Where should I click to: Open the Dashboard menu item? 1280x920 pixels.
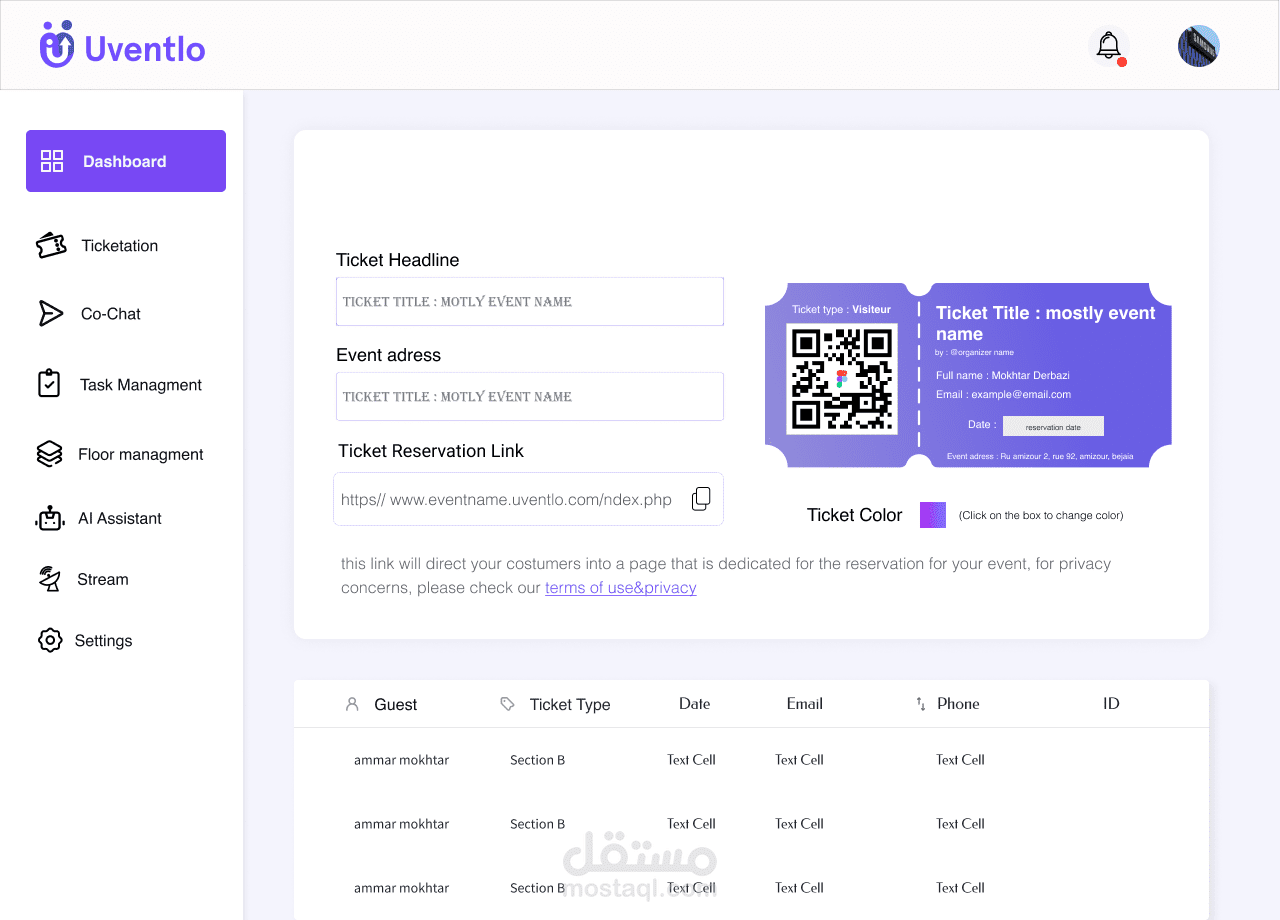pyautogui.click(x=126, y=161)
